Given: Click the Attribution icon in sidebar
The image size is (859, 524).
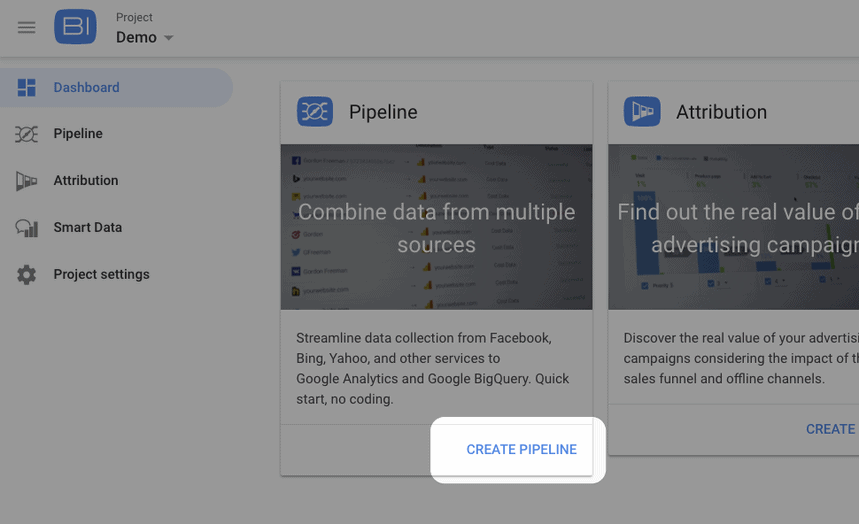Looking at the screenshot, I should tap(27, 181).
